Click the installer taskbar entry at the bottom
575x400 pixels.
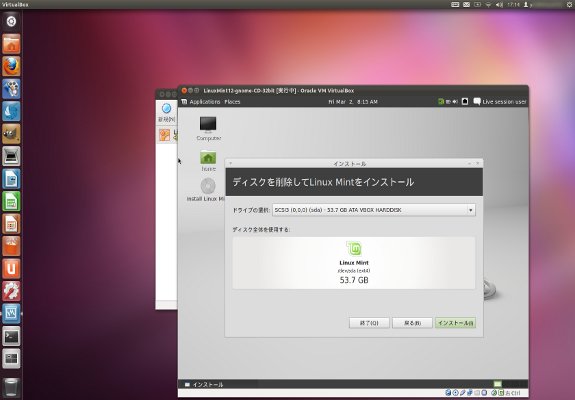point(204,385)
